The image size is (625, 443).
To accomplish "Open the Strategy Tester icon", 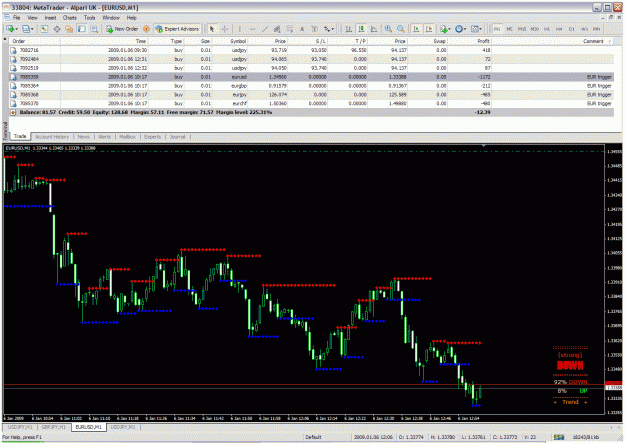I will [x=94, y=29].
